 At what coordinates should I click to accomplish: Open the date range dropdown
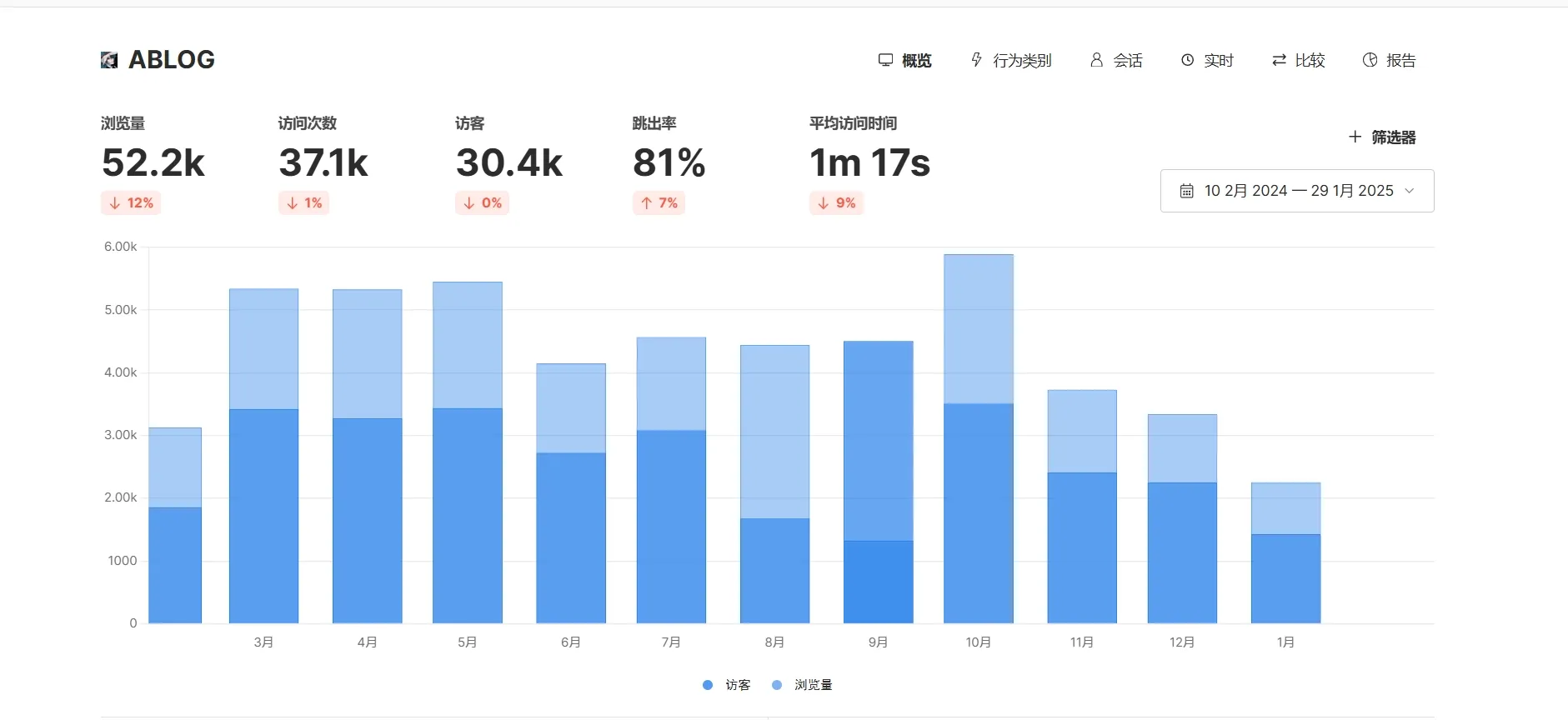point(1297,191)
